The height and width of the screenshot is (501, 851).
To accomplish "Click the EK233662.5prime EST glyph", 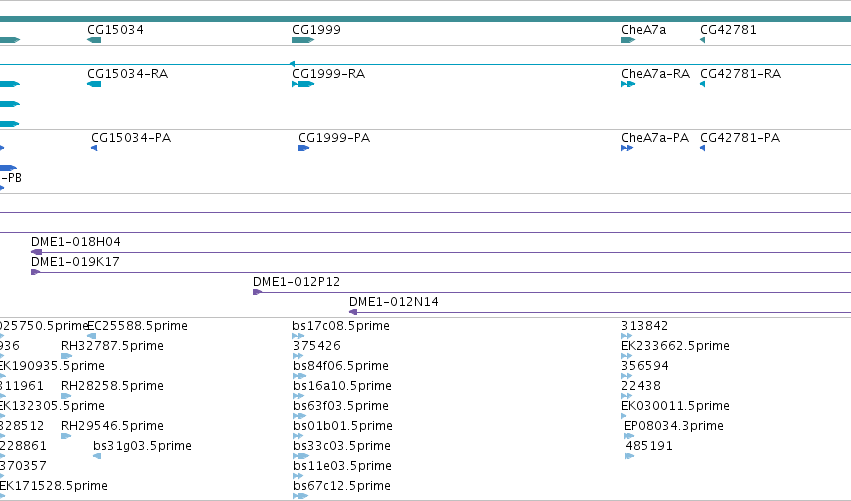I will [626, 356].
